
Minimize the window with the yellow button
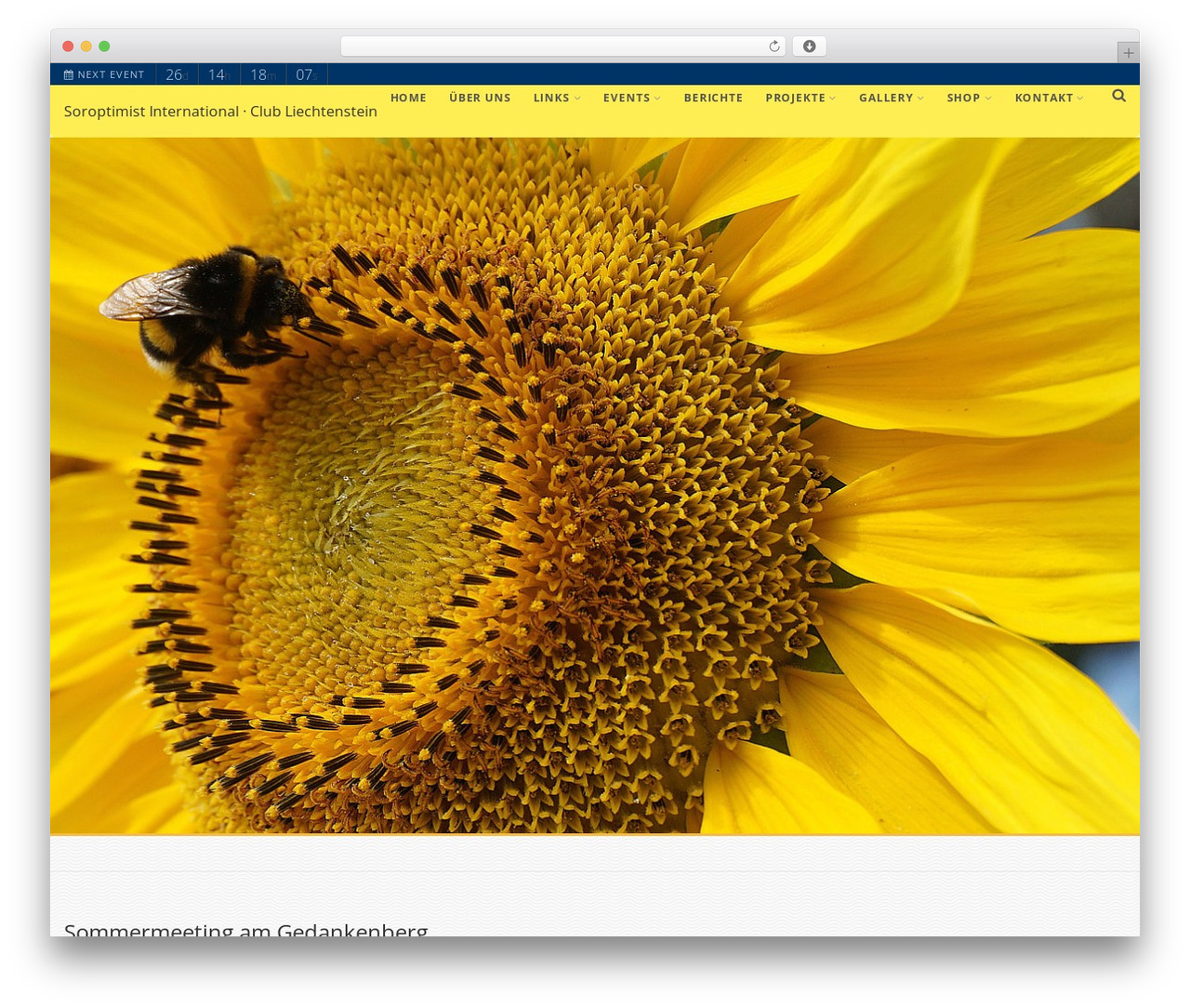pos(86,46)
